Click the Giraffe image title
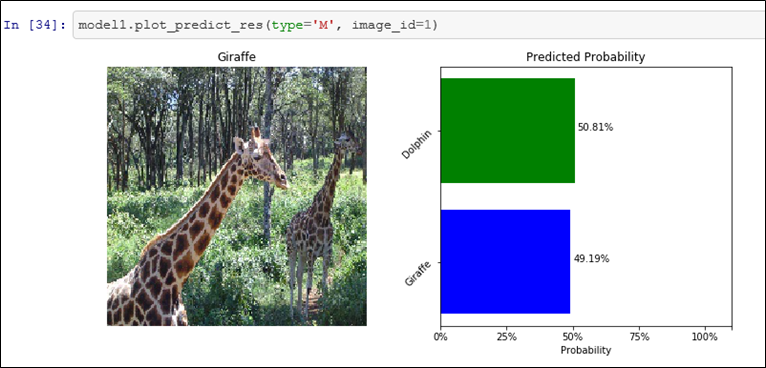766x368 pixels. (x=236, y=58)
